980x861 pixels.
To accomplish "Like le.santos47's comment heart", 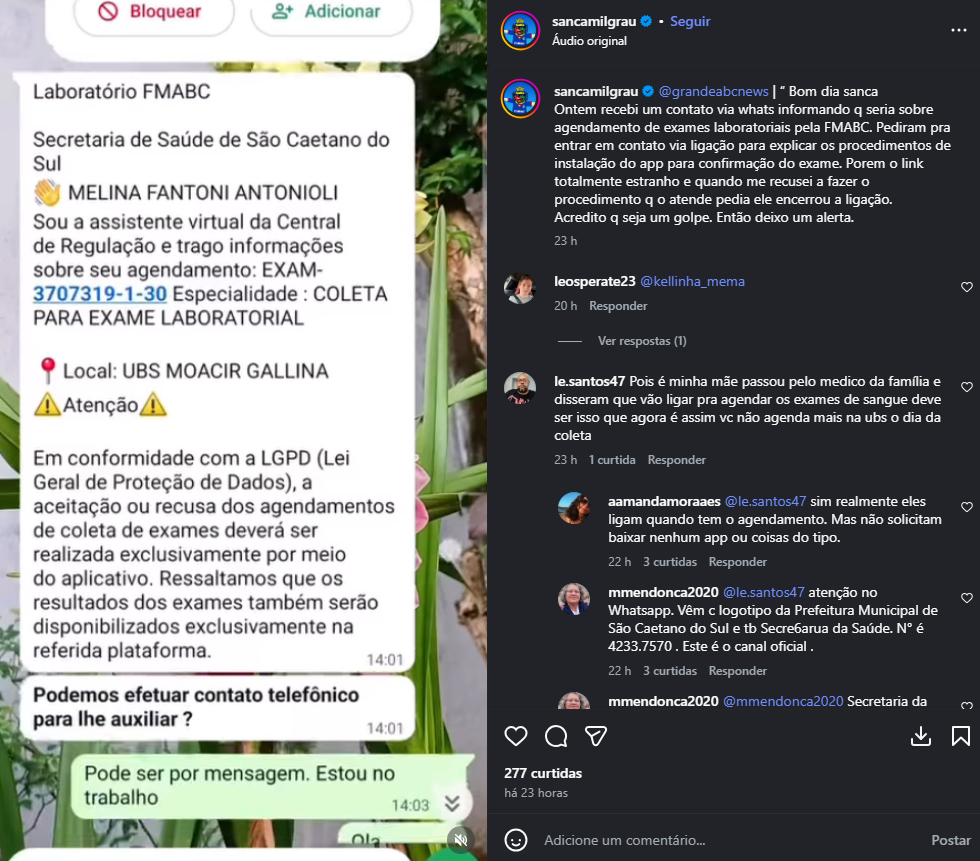I will click(966, 387).
